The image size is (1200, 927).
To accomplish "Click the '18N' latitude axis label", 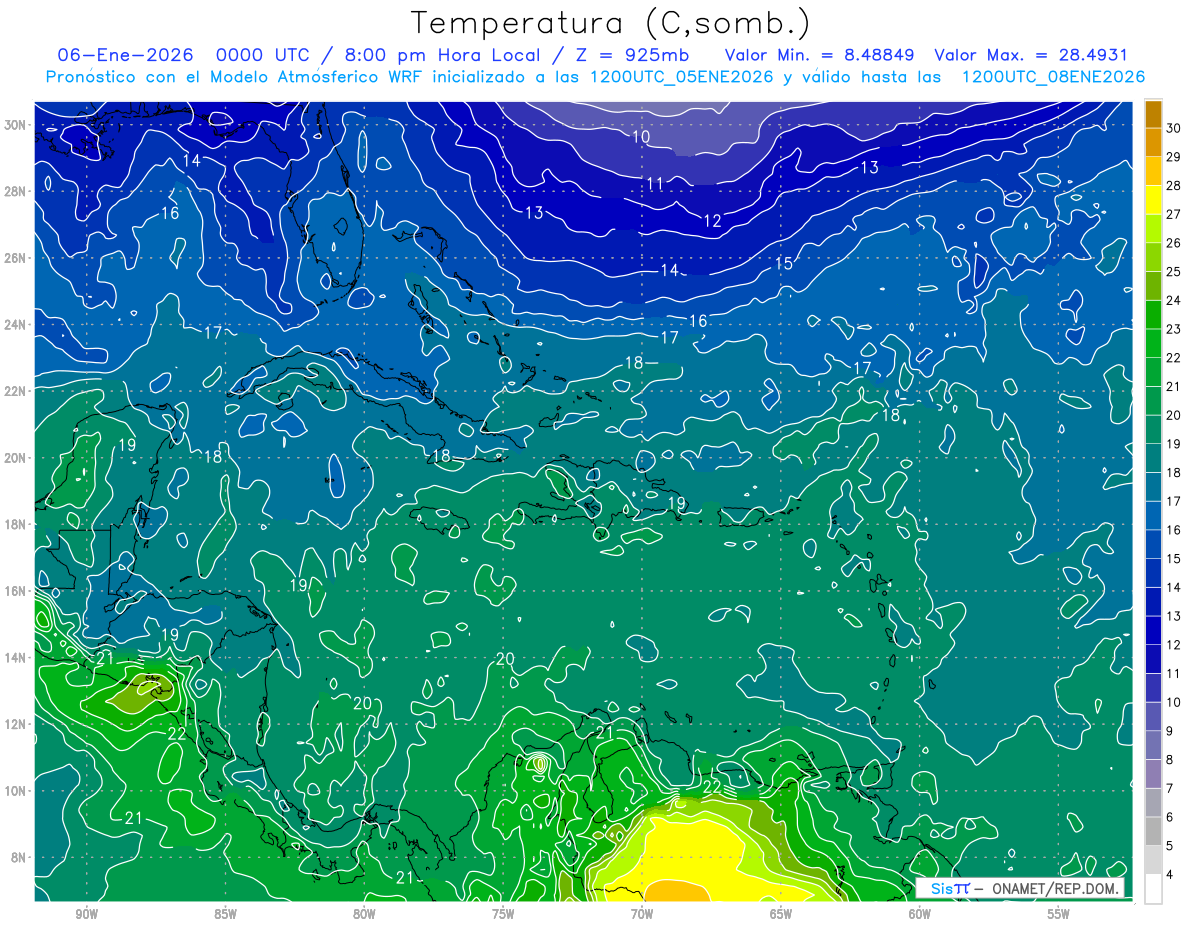I will (x=15, y=524).
